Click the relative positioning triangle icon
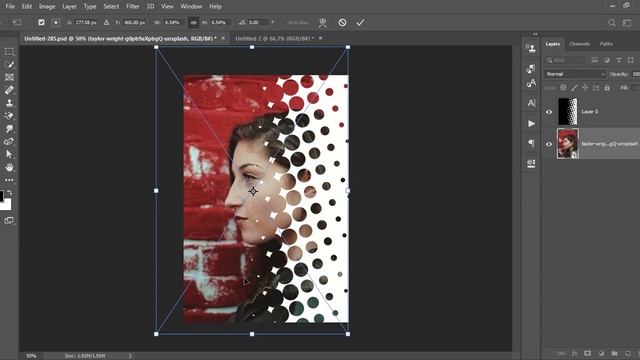Screen dimensions: 640x360 (x=107, y=22)
